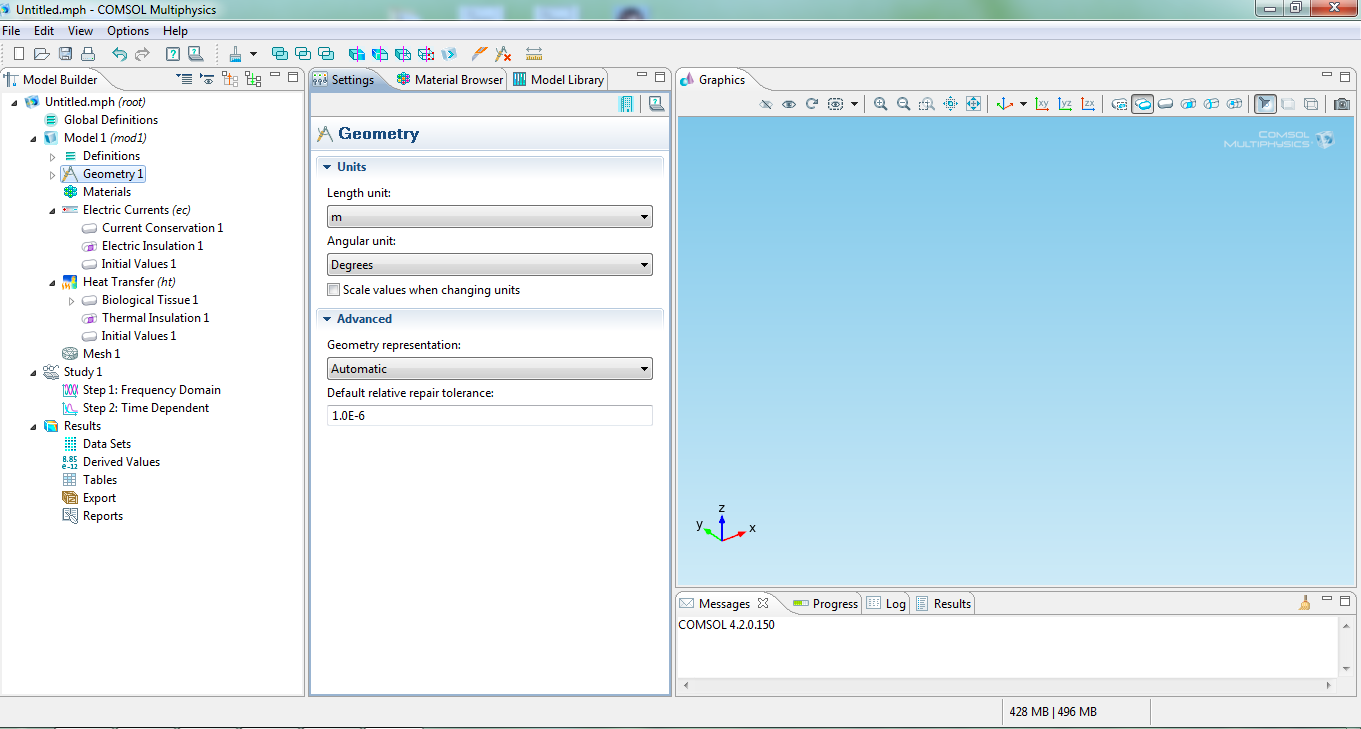Click the Mesh 1 node icon
Viewport: 1361px width, 729px height.
pyautogui.click(x=70, y=354)
